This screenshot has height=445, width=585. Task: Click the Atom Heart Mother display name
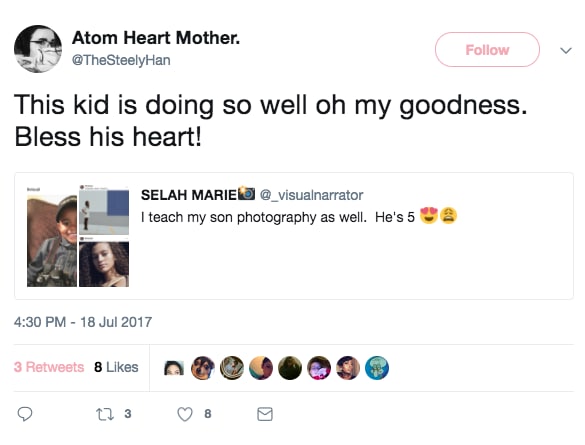coord(156,38)
